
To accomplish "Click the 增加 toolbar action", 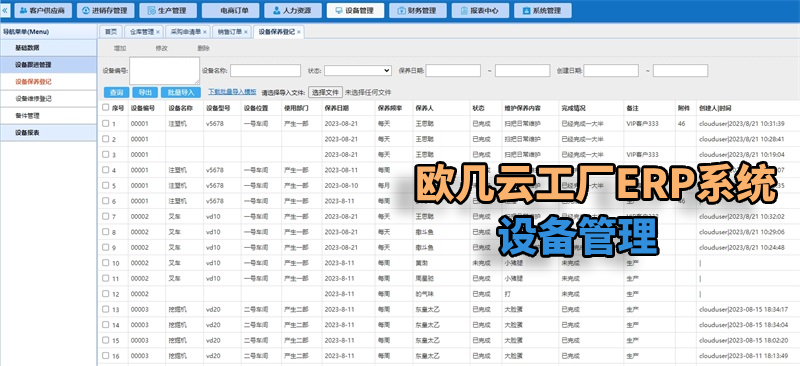I will [x=120, y=48].
